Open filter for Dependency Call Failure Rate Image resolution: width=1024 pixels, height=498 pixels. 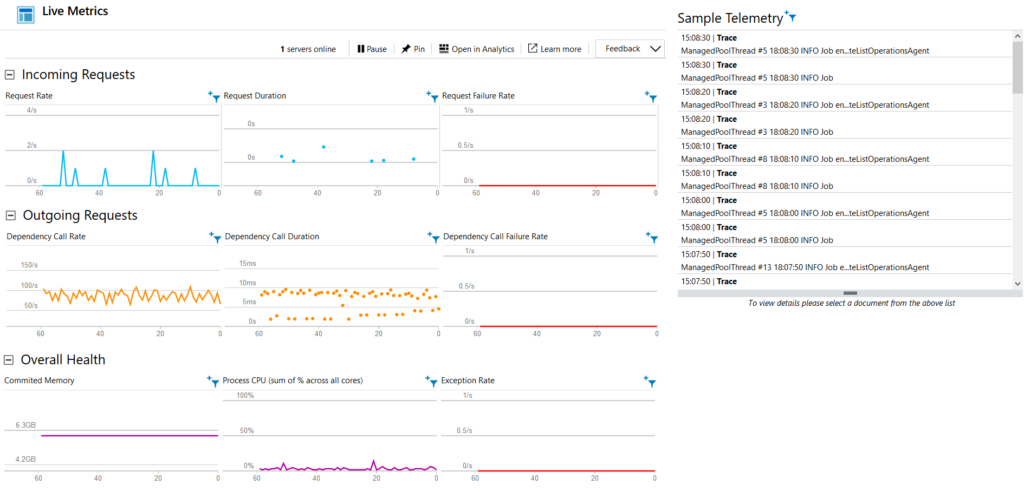[x=651, y=238]
